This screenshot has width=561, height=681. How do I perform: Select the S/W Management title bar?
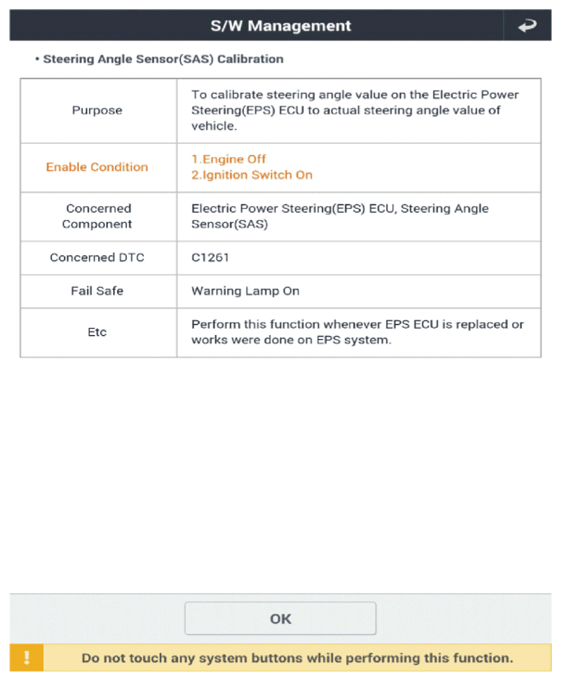(280, 26)
